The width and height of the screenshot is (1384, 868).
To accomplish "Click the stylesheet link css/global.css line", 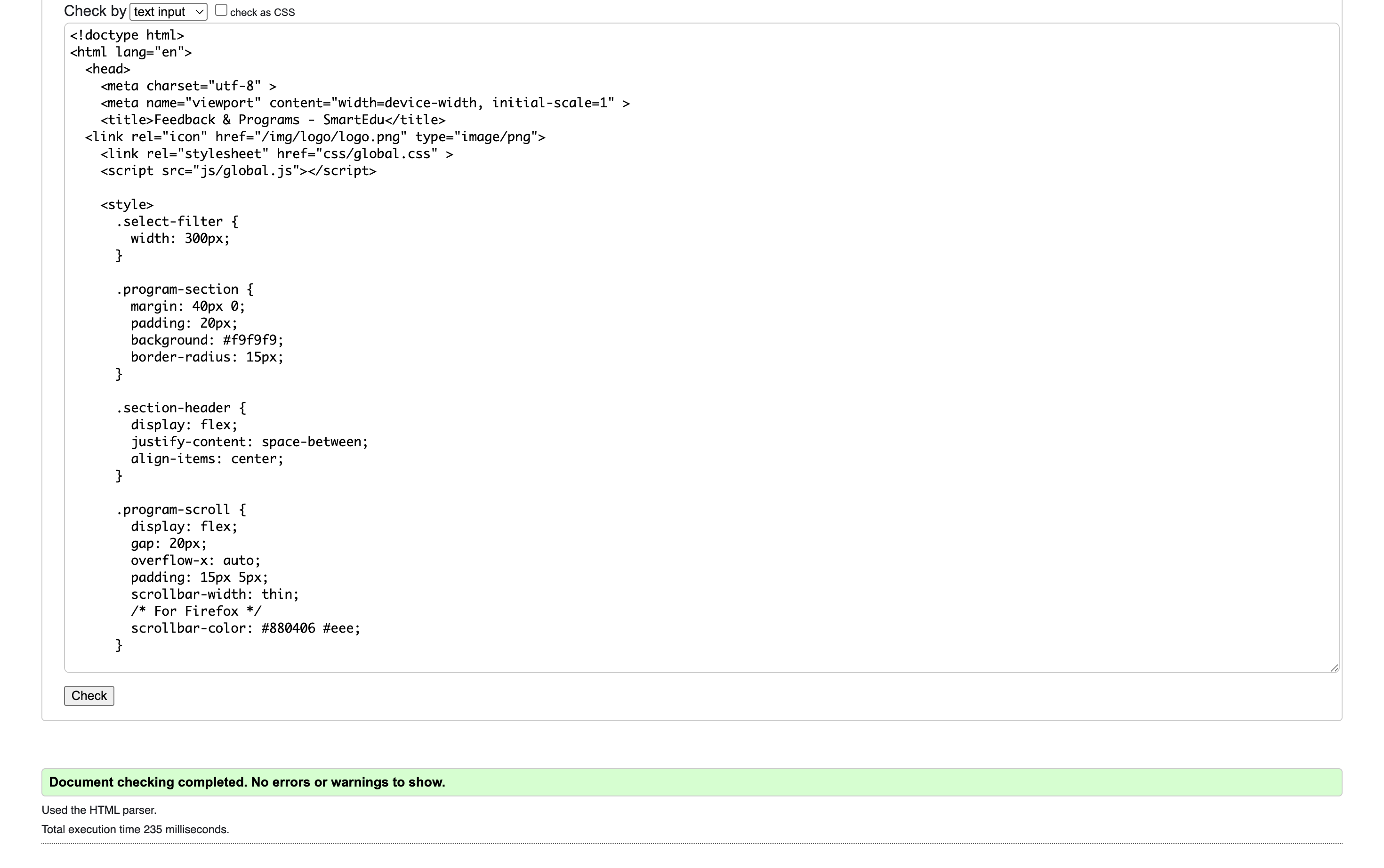I will point(276,154).
